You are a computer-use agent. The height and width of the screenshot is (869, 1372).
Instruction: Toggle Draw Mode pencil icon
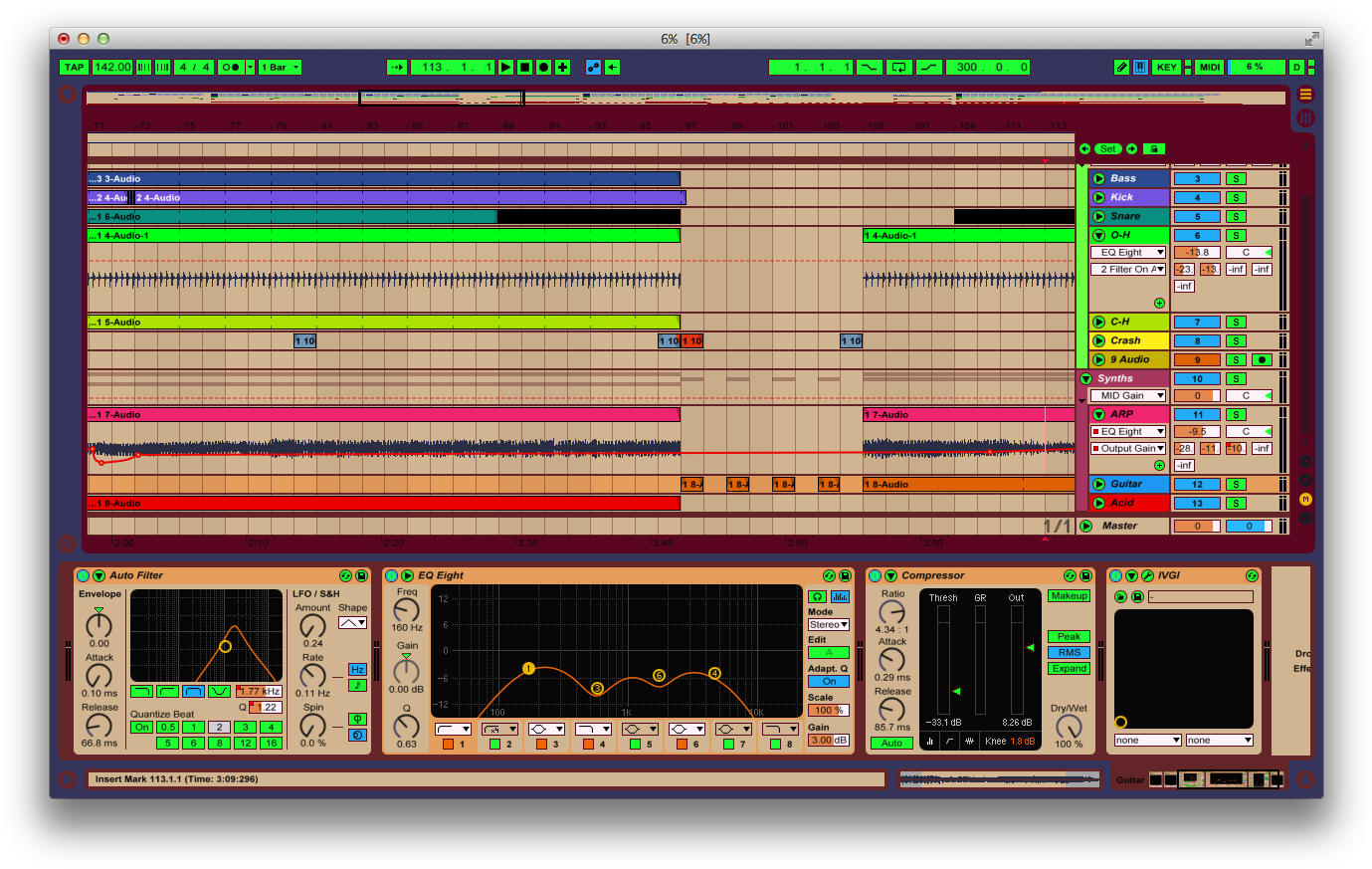pos(1121,68)
